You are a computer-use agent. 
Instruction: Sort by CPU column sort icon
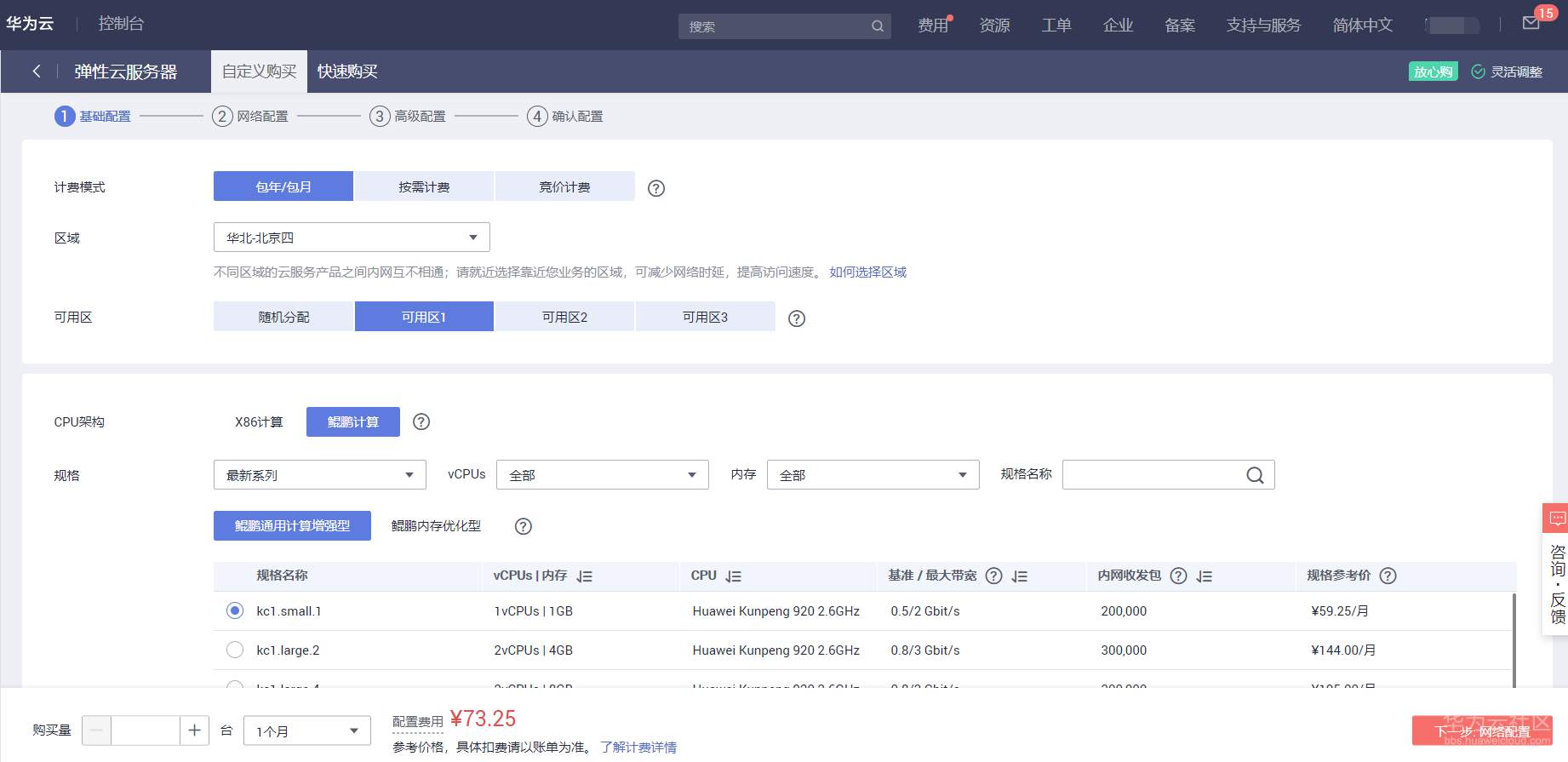734,577
